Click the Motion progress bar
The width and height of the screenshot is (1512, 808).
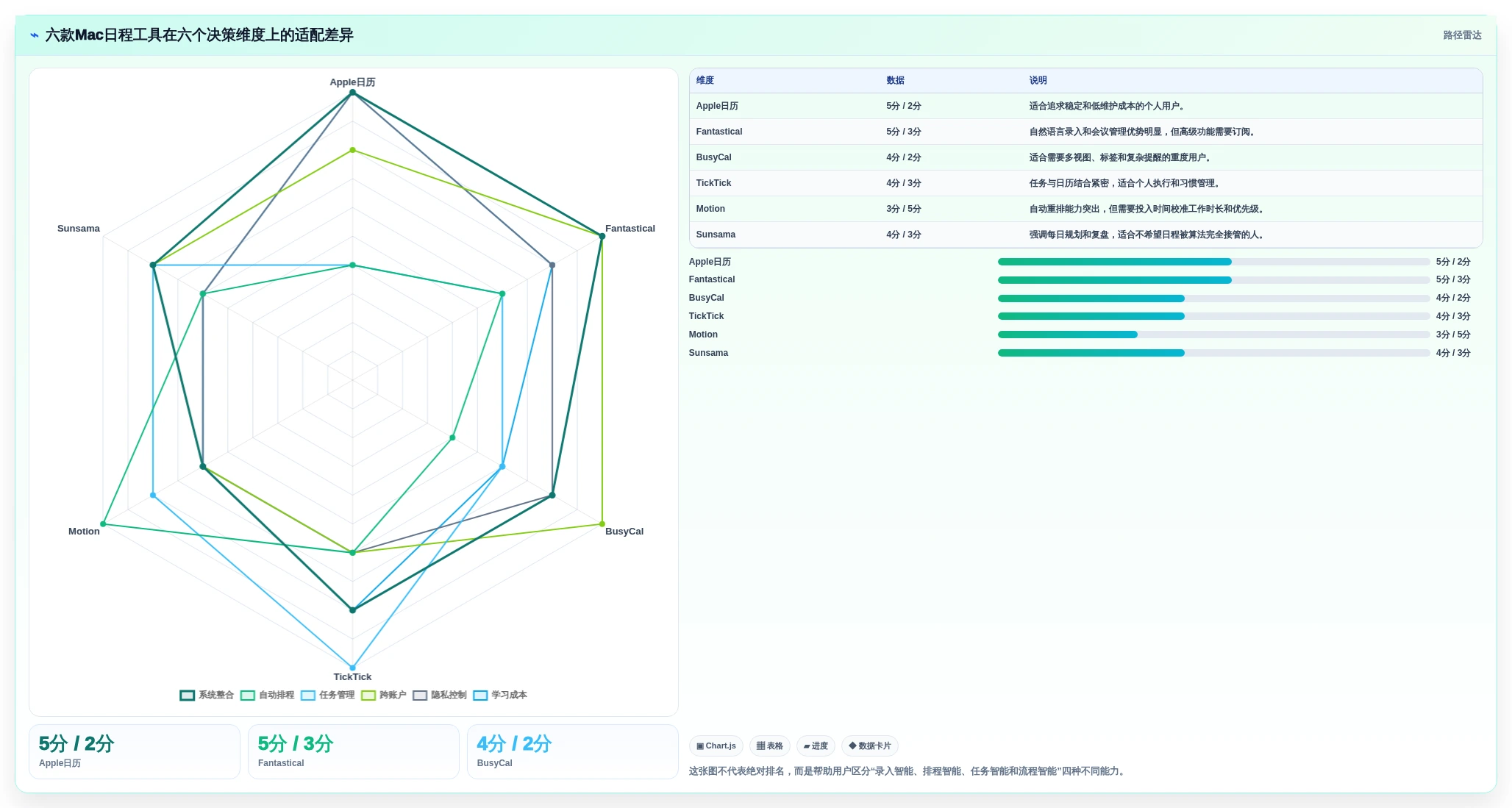click(x=1213, y=335)
